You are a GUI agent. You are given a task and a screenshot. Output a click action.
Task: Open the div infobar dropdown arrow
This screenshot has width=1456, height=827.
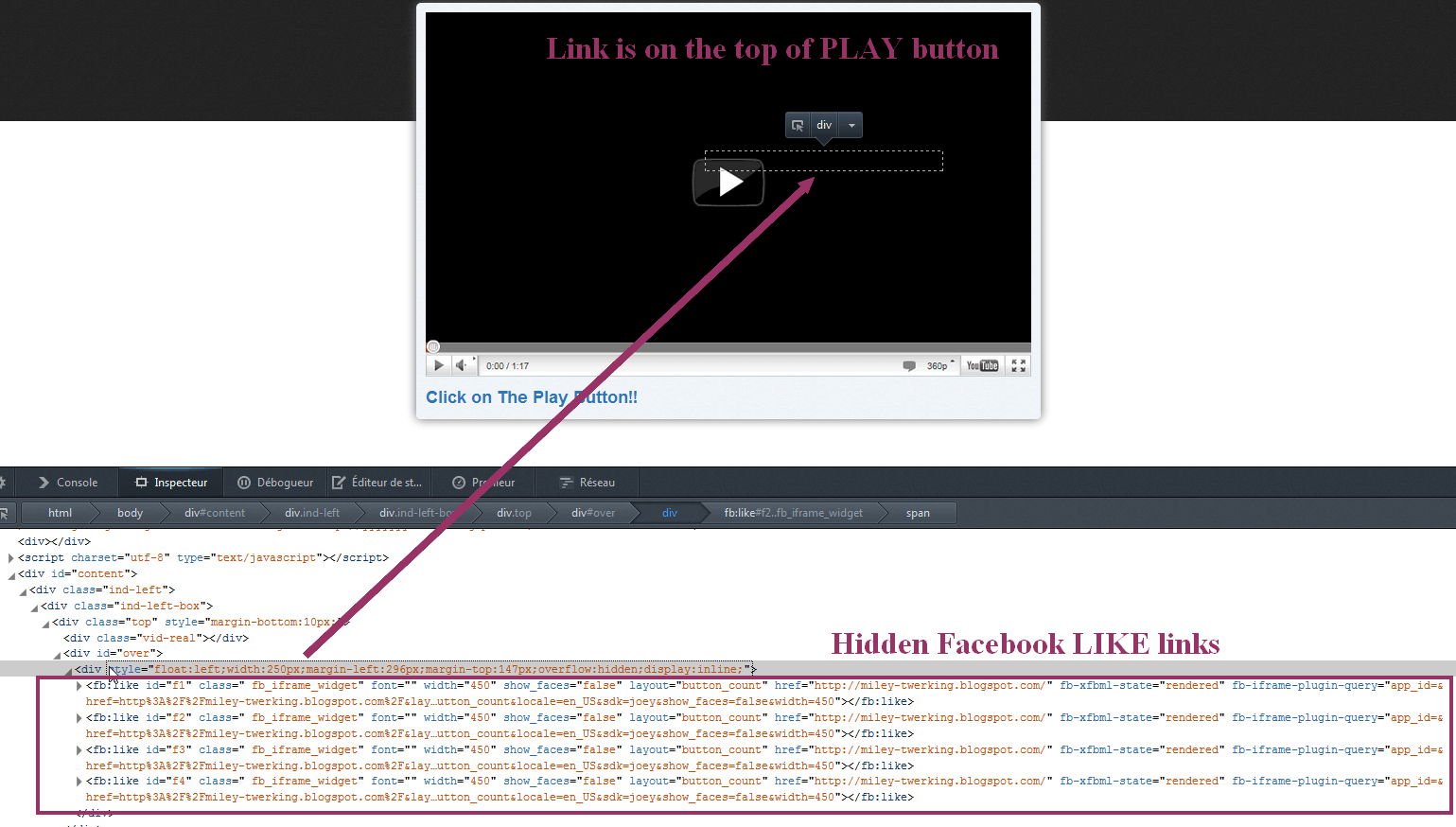click(x=851, y=125)
